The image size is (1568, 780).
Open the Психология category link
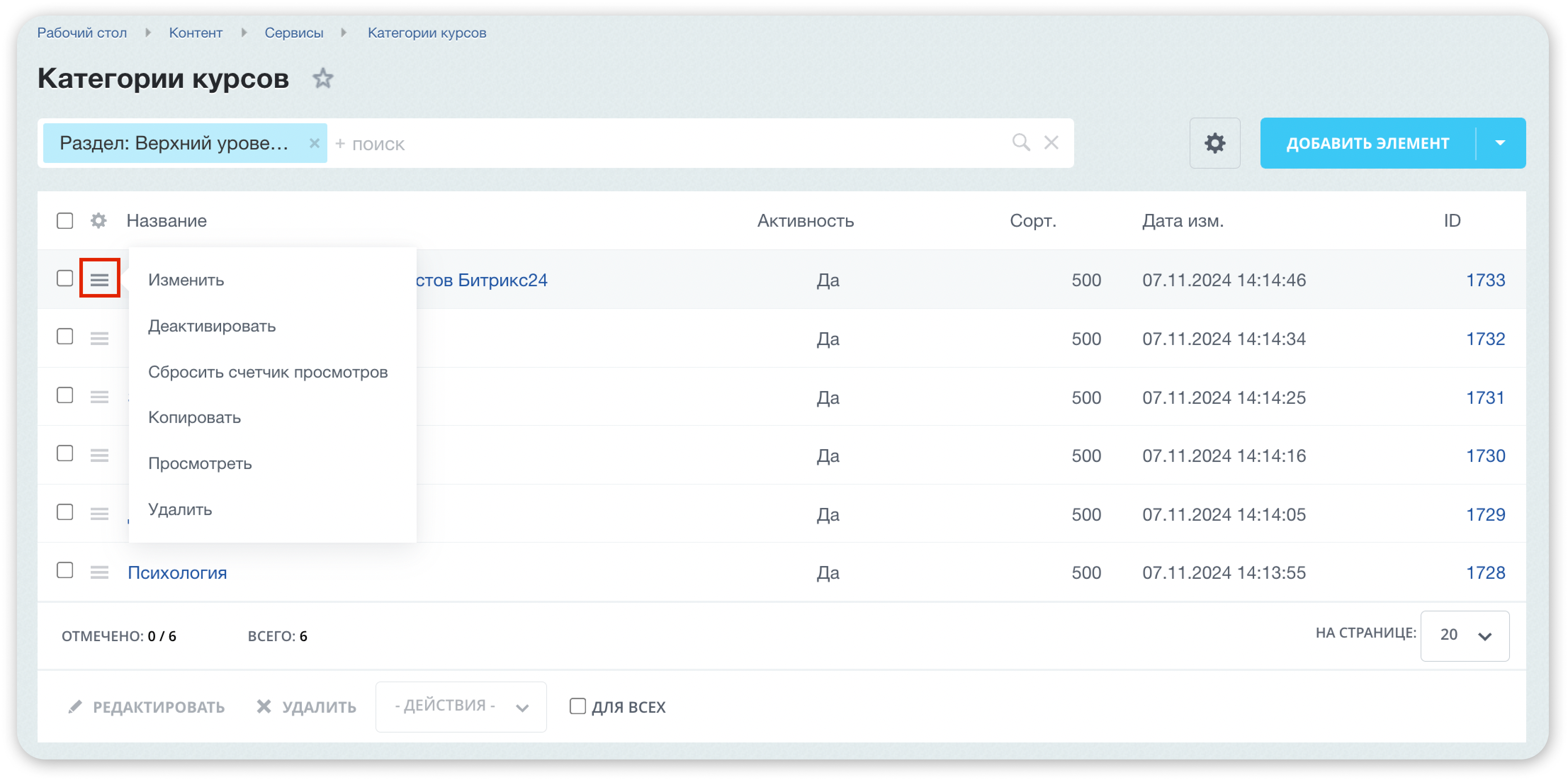pos(177,572)
